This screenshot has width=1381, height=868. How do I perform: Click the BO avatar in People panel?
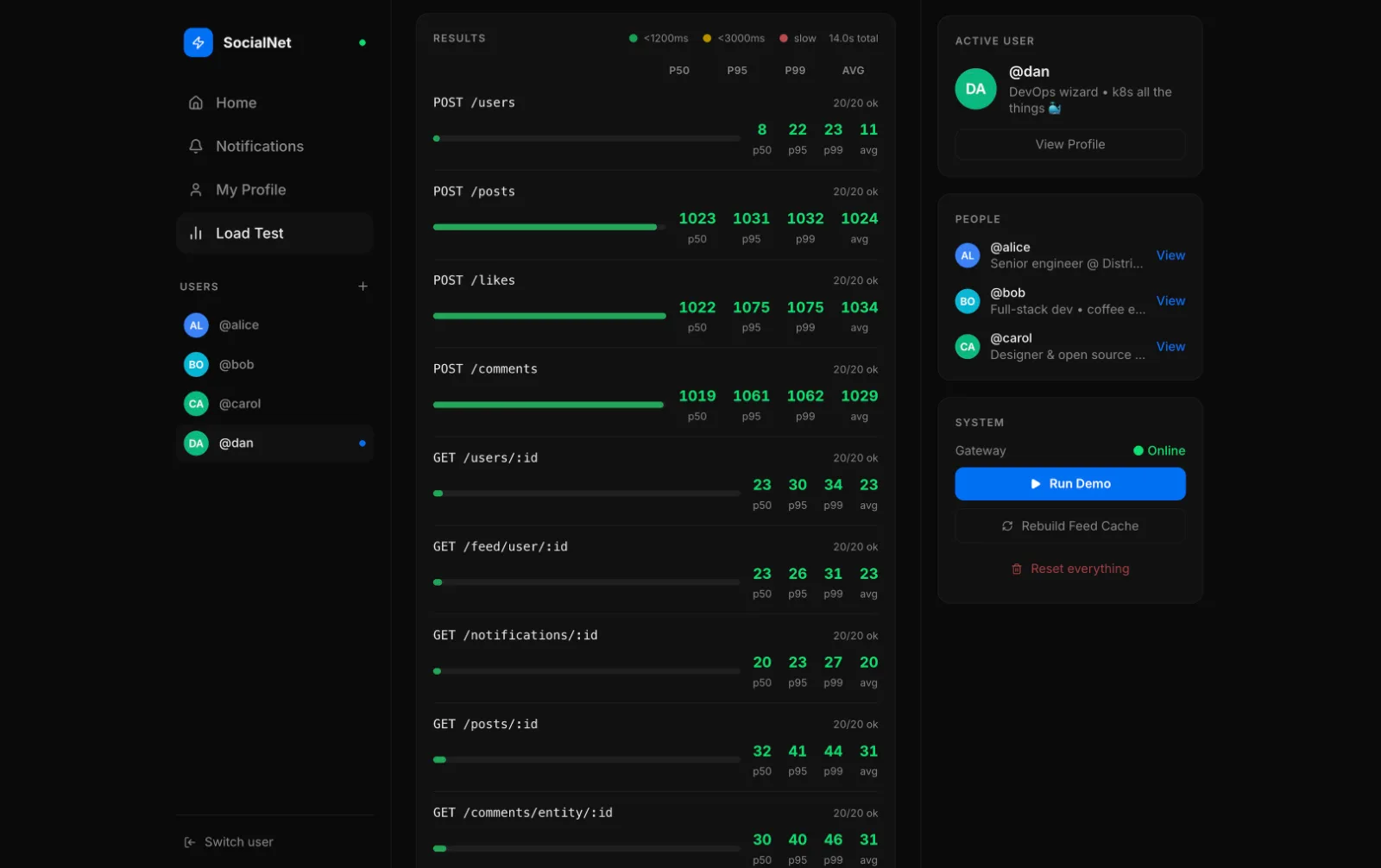click(968, 301)
